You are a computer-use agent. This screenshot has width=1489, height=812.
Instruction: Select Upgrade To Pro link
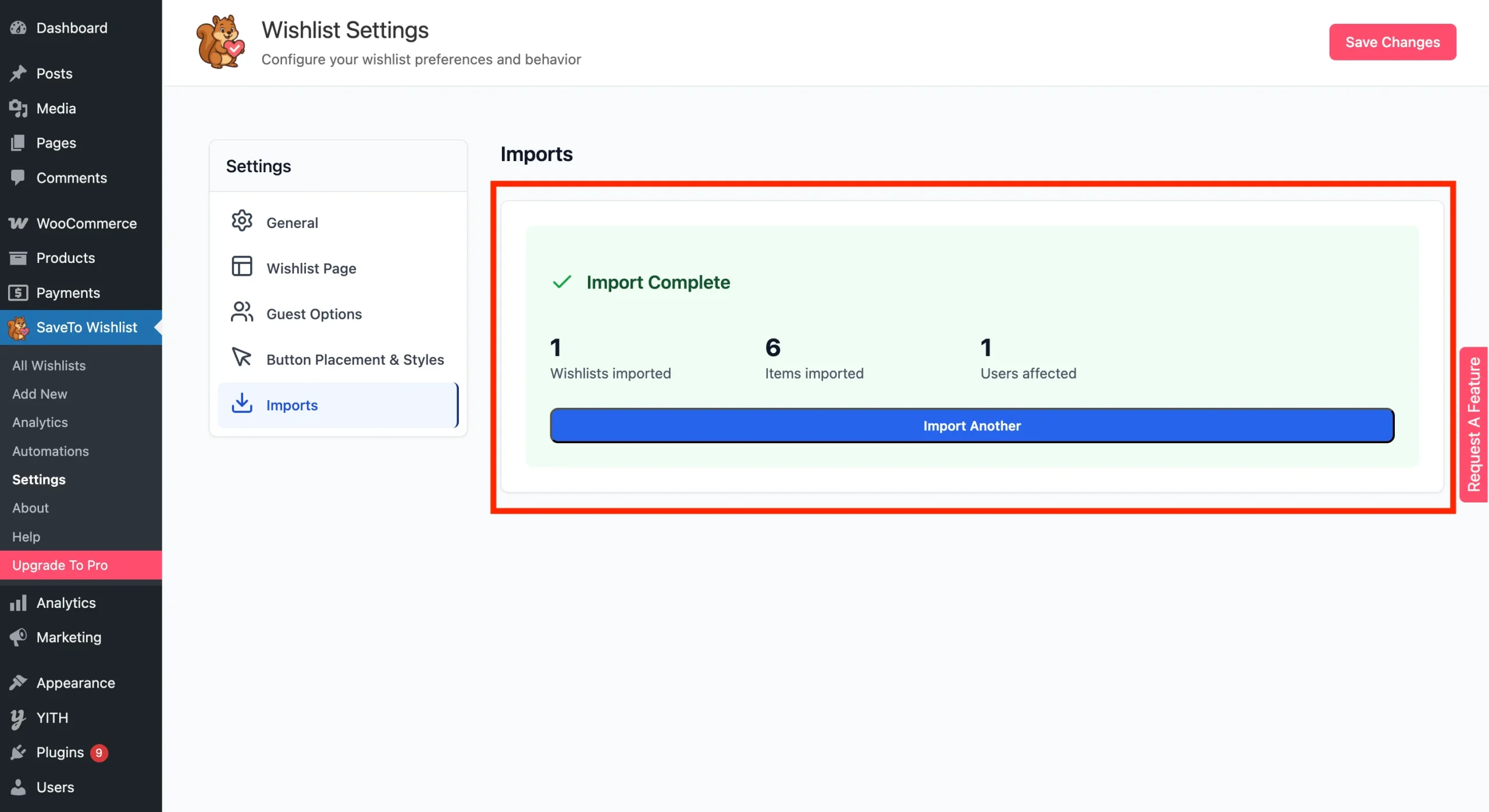(x=60, y=565)
